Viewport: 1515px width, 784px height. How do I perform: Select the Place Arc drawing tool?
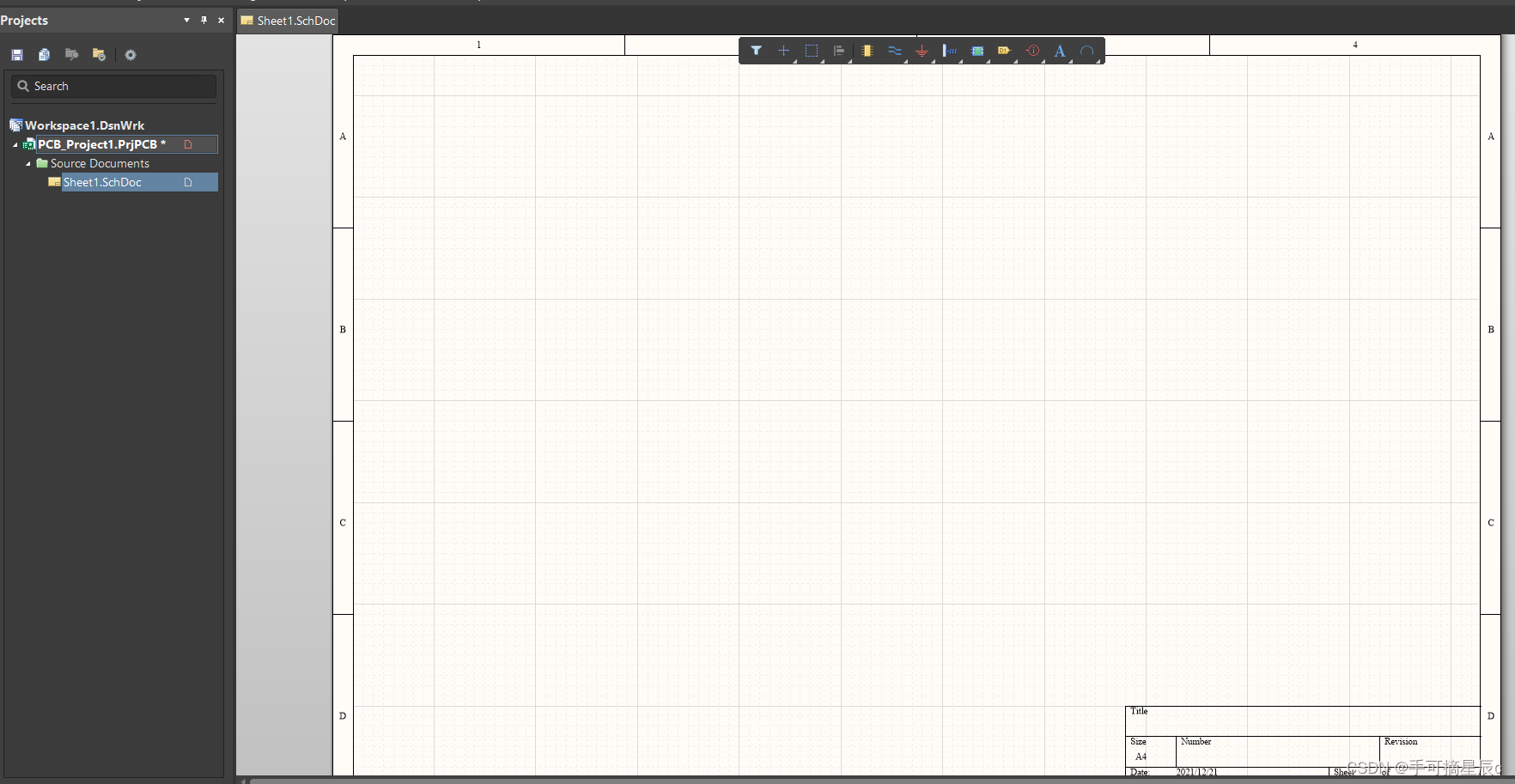coord(1087,51)
